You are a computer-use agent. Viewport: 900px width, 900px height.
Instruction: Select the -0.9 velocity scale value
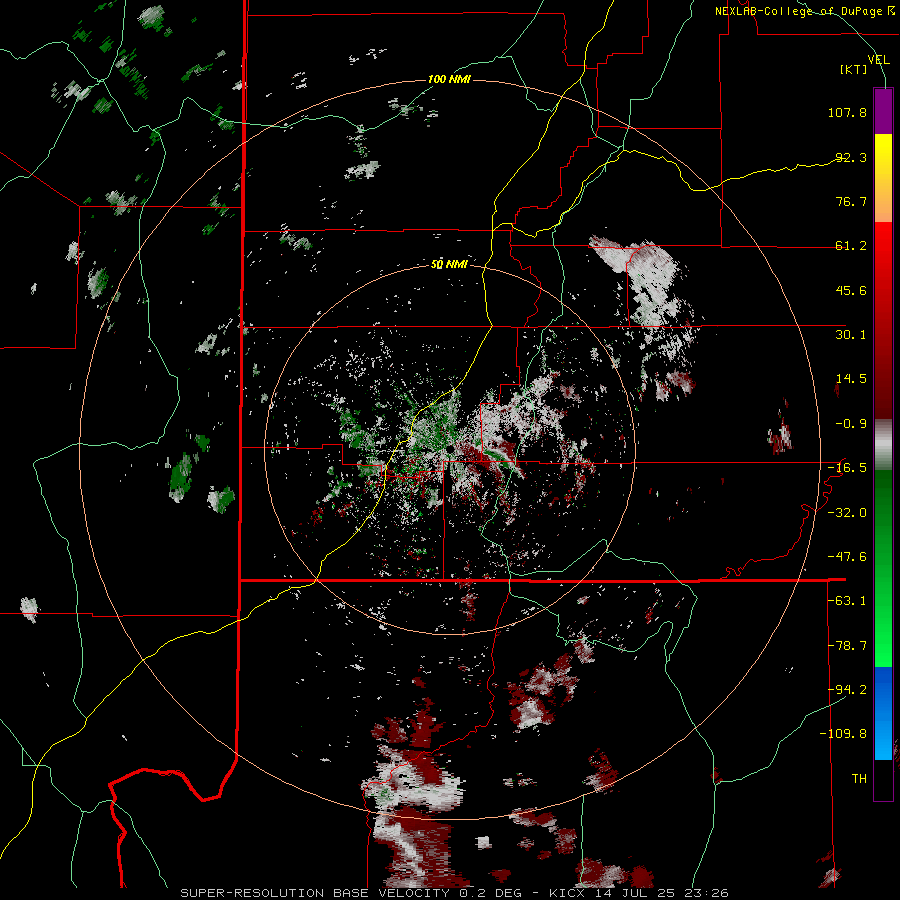tap(851, 424)
